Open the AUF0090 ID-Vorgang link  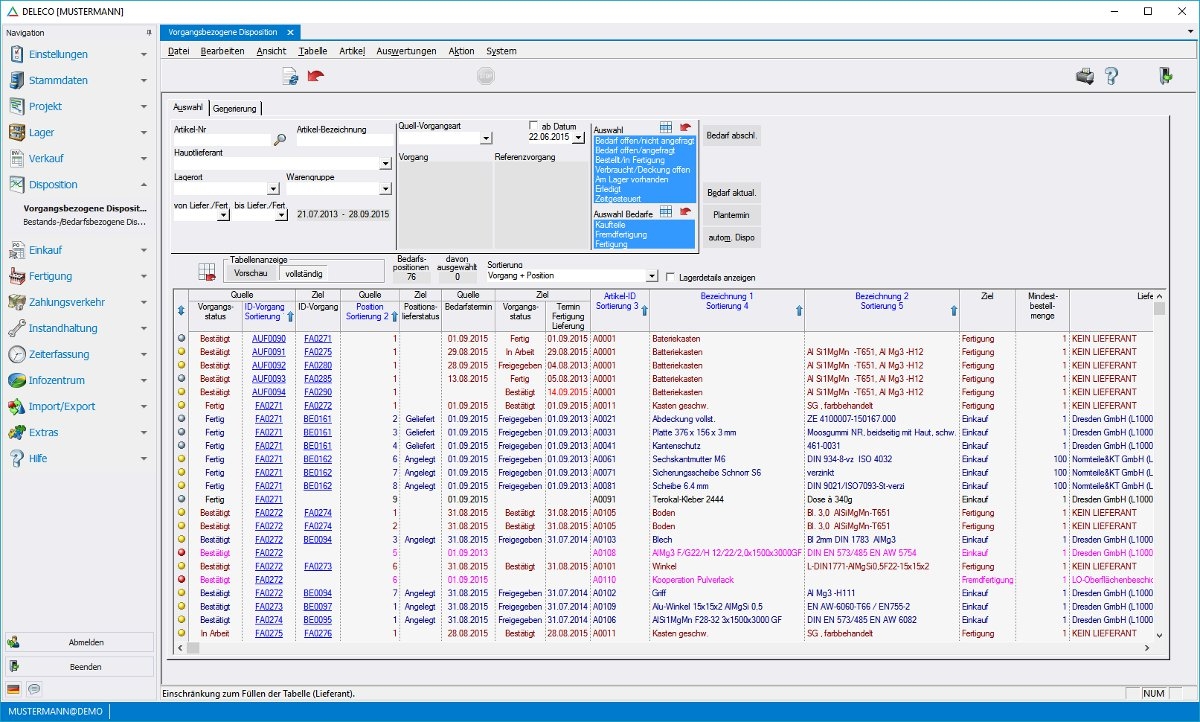[269, 339]
